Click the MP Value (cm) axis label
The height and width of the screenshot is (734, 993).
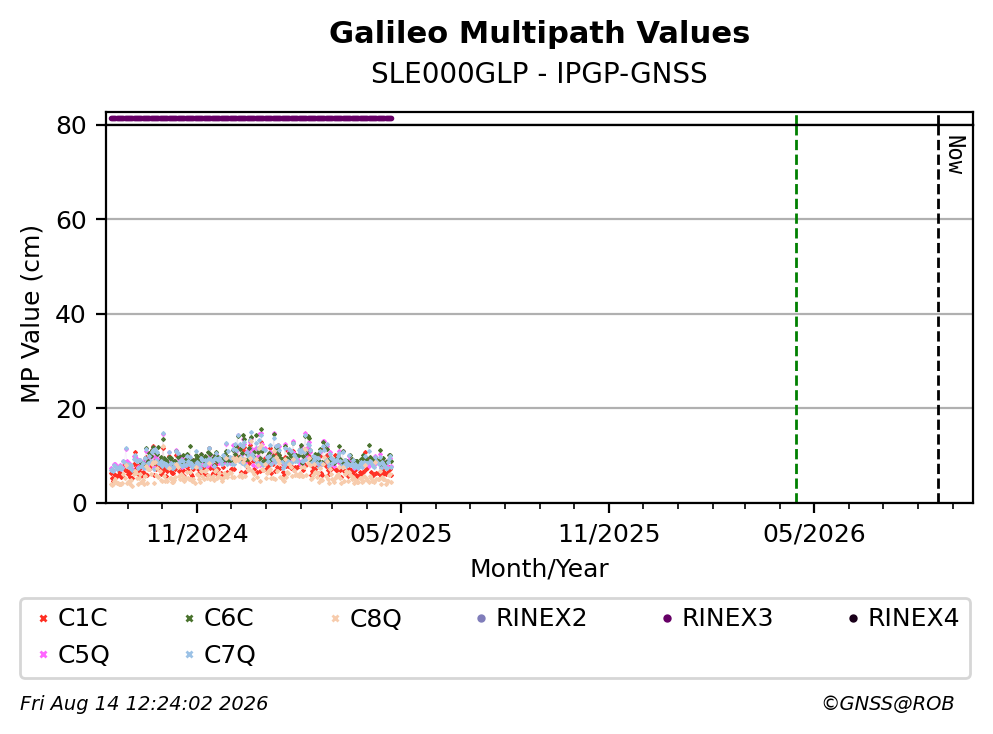[x=30, y=314]
